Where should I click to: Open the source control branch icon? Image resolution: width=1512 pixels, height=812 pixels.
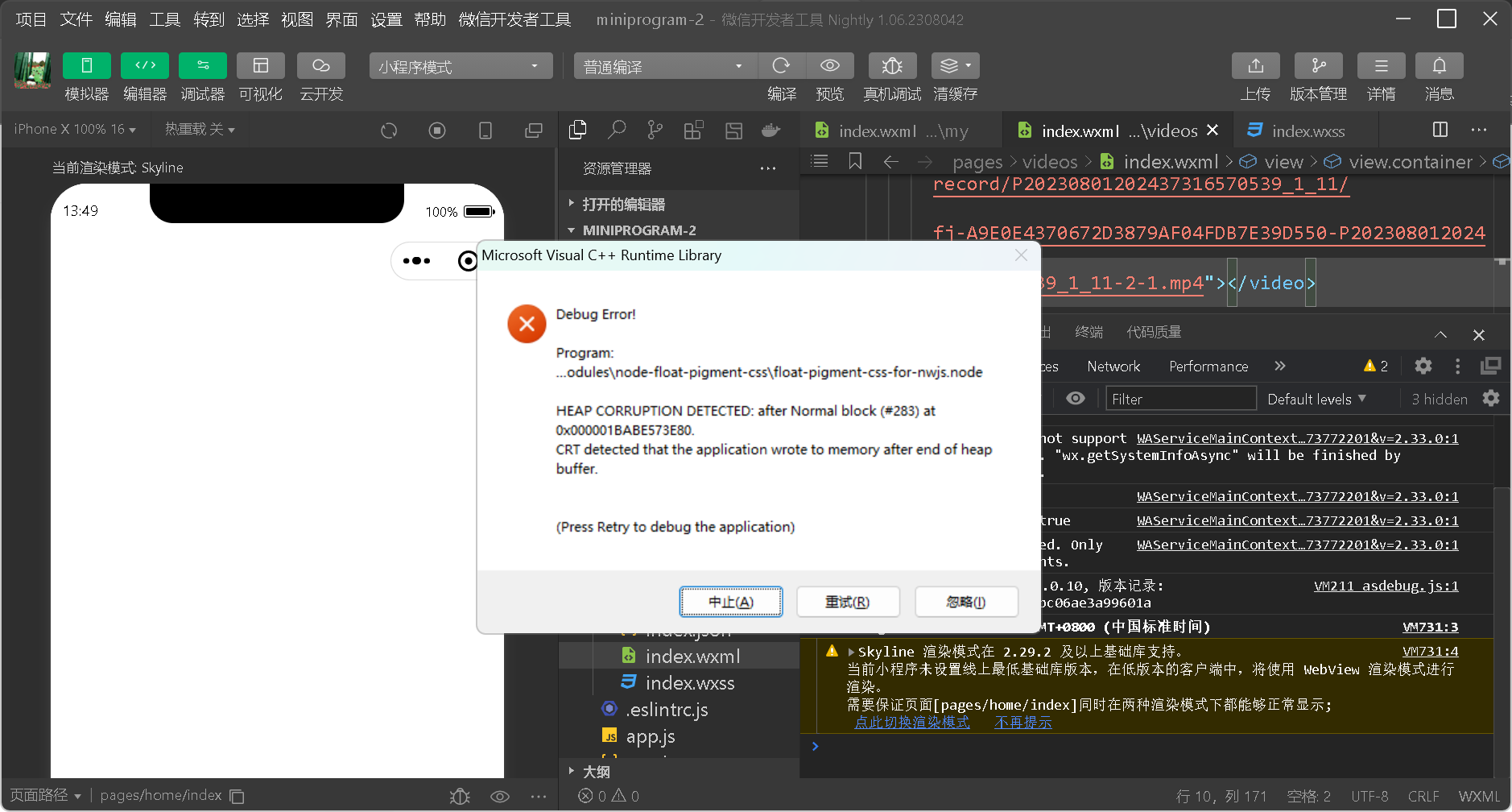(655, 130)
